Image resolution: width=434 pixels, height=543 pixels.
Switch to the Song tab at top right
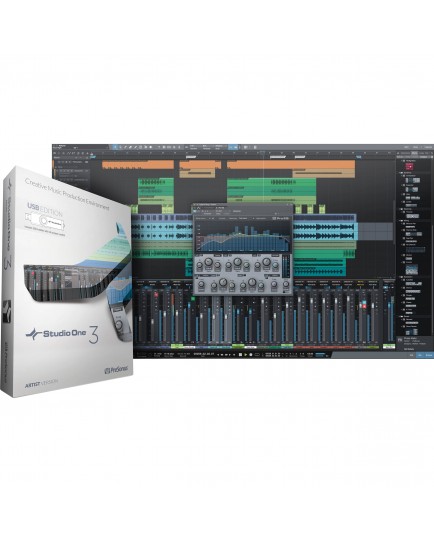coord(416,147)
